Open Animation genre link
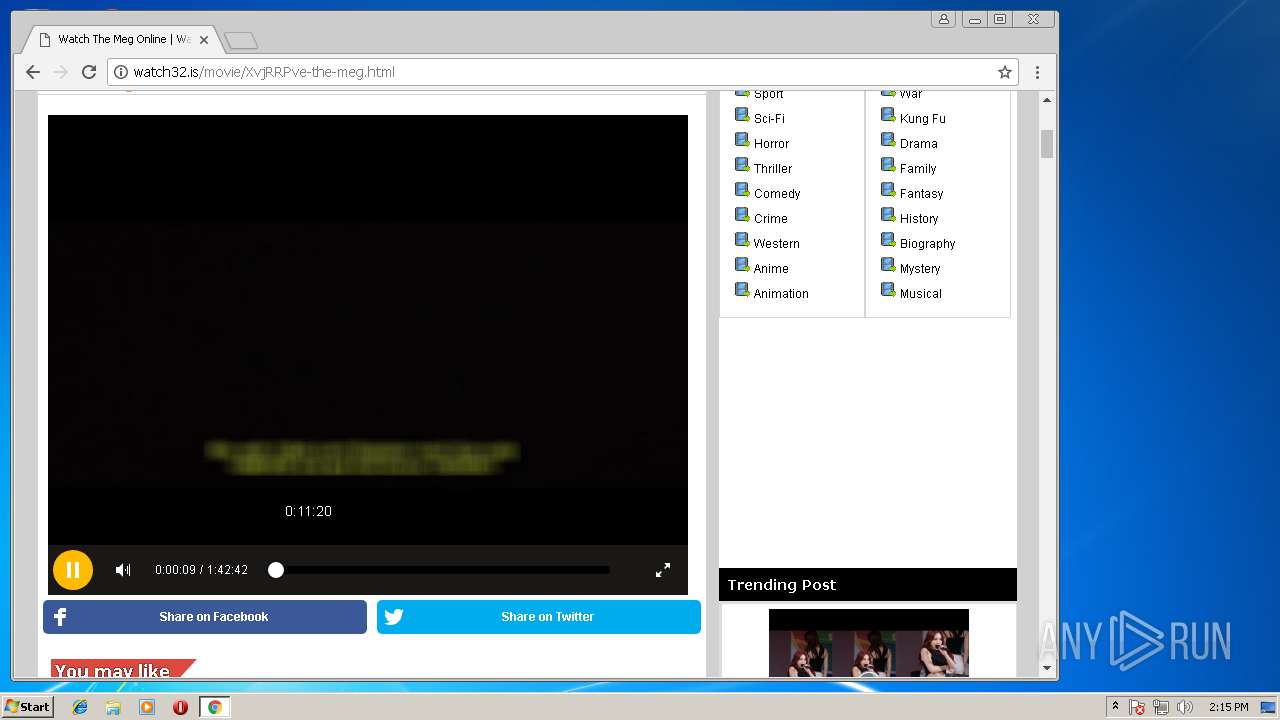Screen dimensions: 1280x720 781,293
